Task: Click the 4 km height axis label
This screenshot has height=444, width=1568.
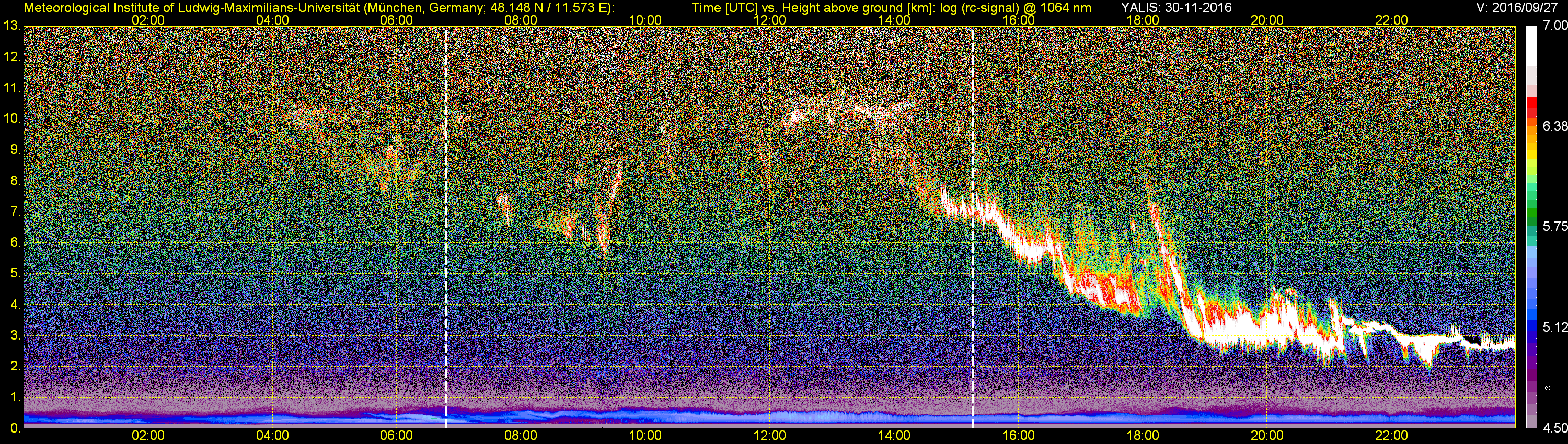Action: 15,304
